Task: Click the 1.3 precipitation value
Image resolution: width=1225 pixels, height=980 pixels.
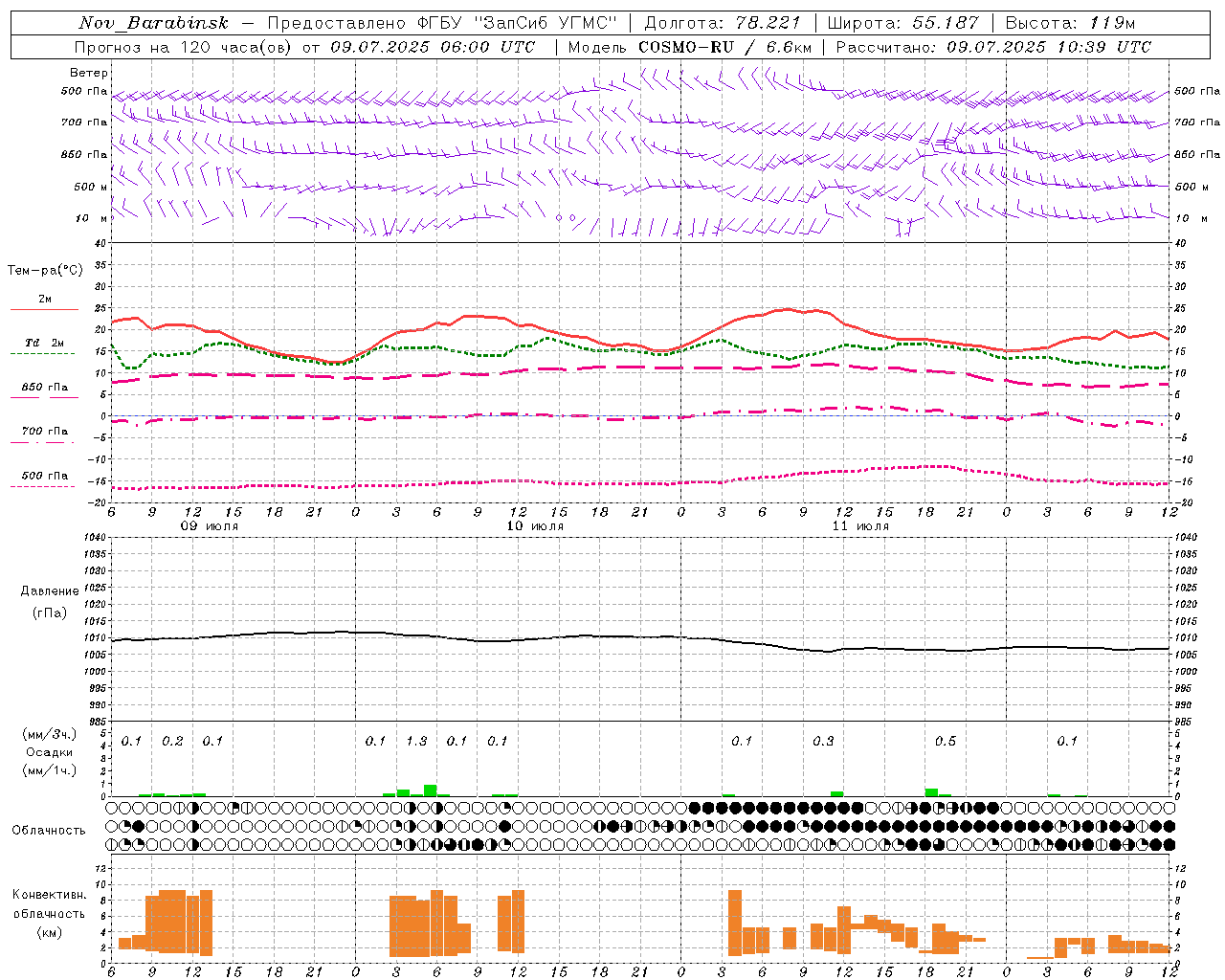Action: click(x=416, y=741)
